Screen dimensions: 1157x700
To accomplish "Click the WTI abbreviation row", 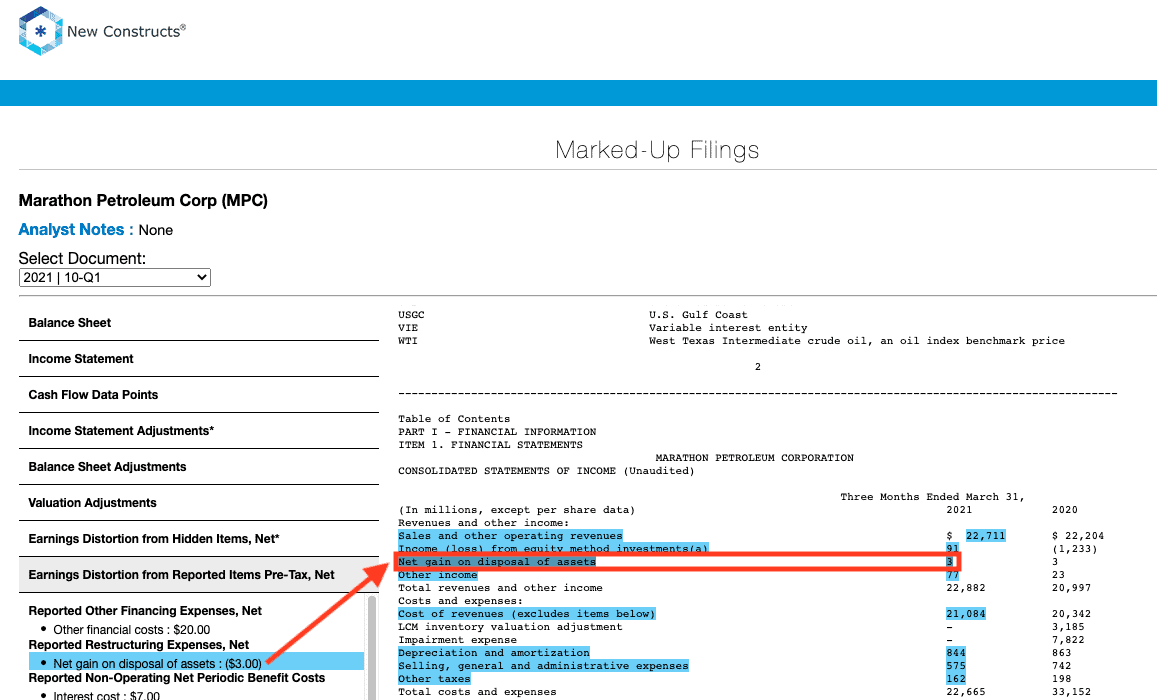I will (731, 341).
